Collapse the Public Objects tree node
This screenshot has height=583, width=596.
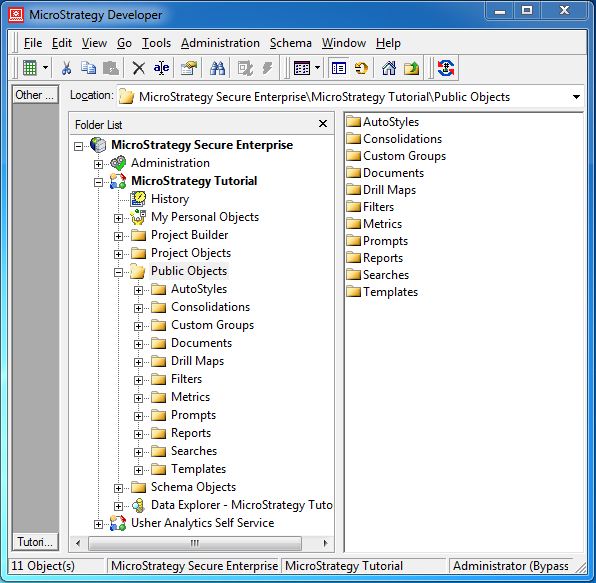118,272
